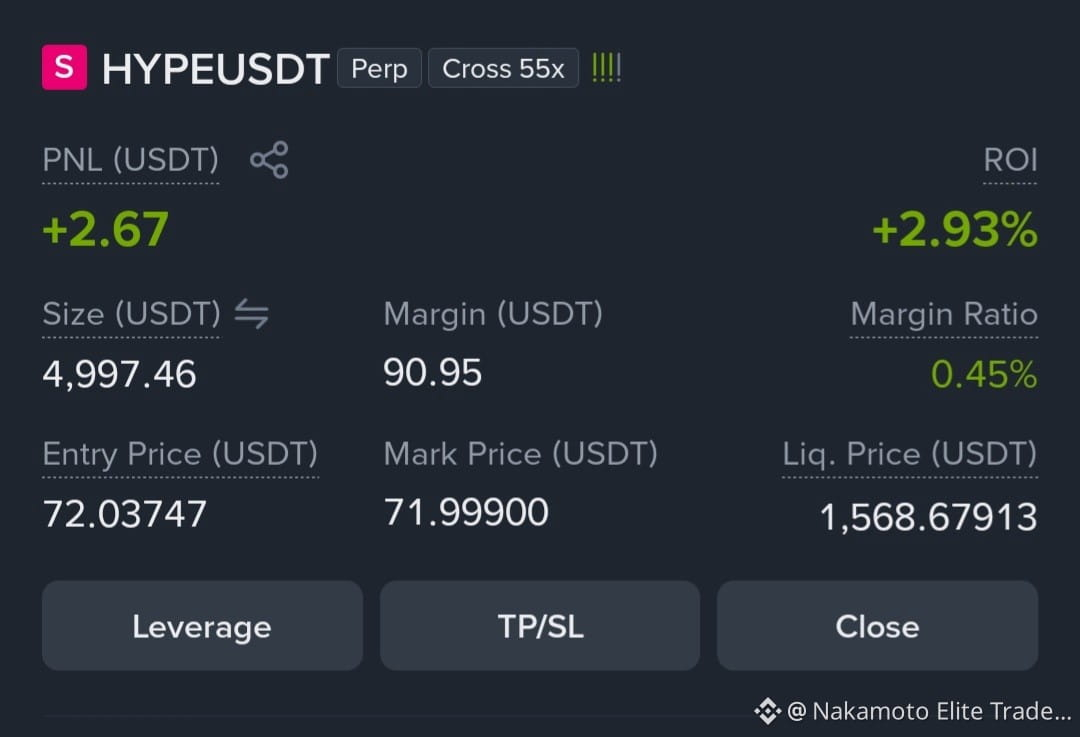
Task: Open the HYPEUSDT trading pair
Action: click(216, 69)
